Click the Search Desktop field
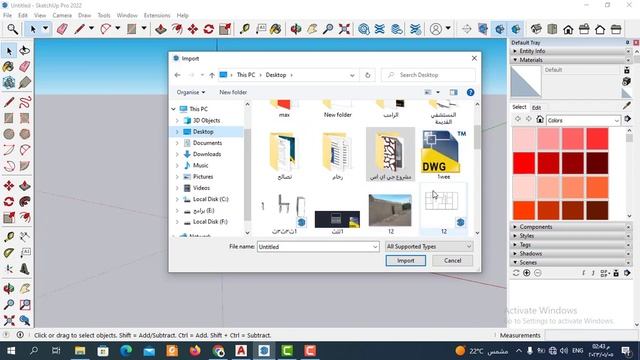640x360 pixels. click(428, 75)
